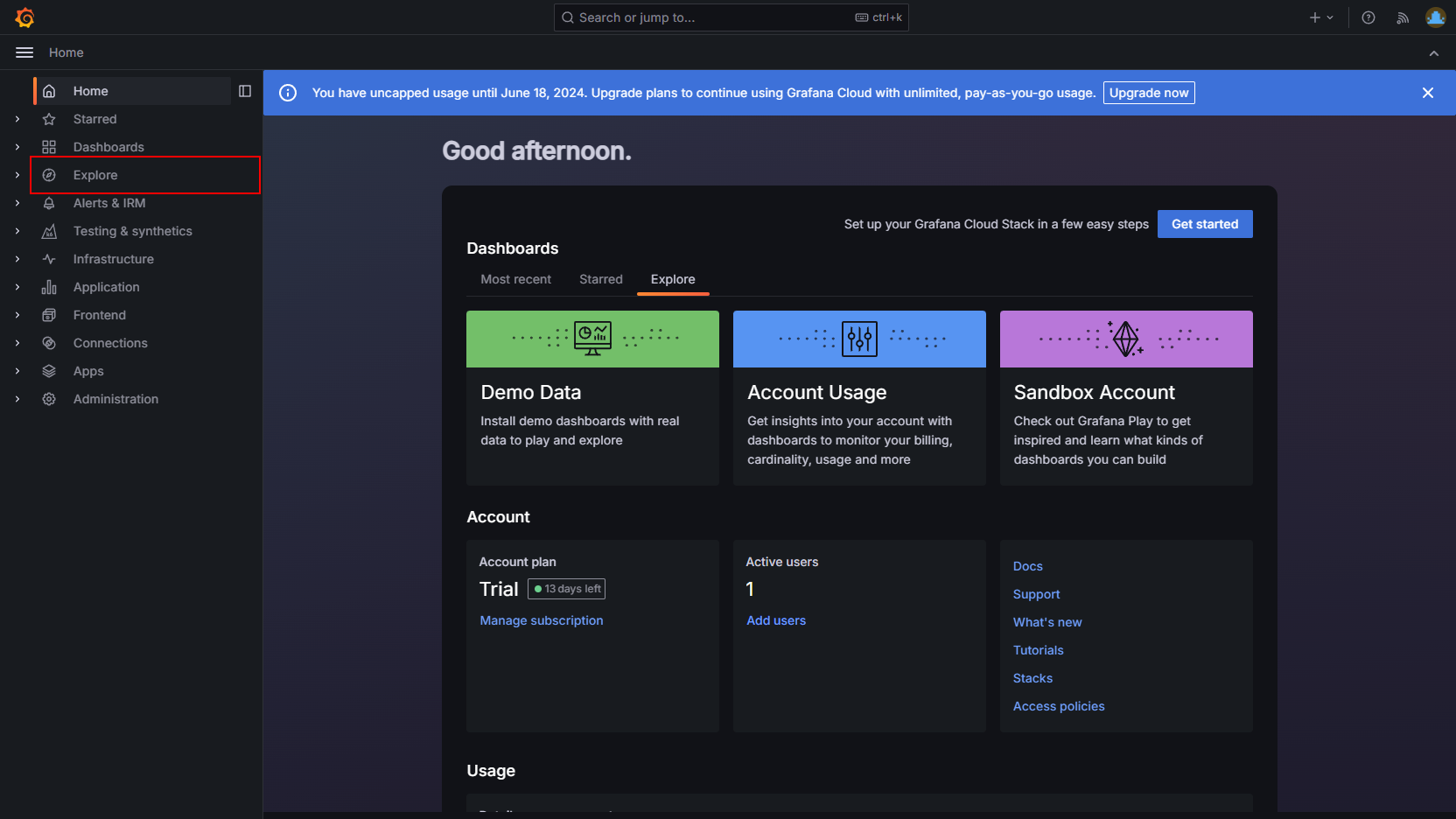
Task: Click the Testing & synthetics icon
Action: click(49, 231)
